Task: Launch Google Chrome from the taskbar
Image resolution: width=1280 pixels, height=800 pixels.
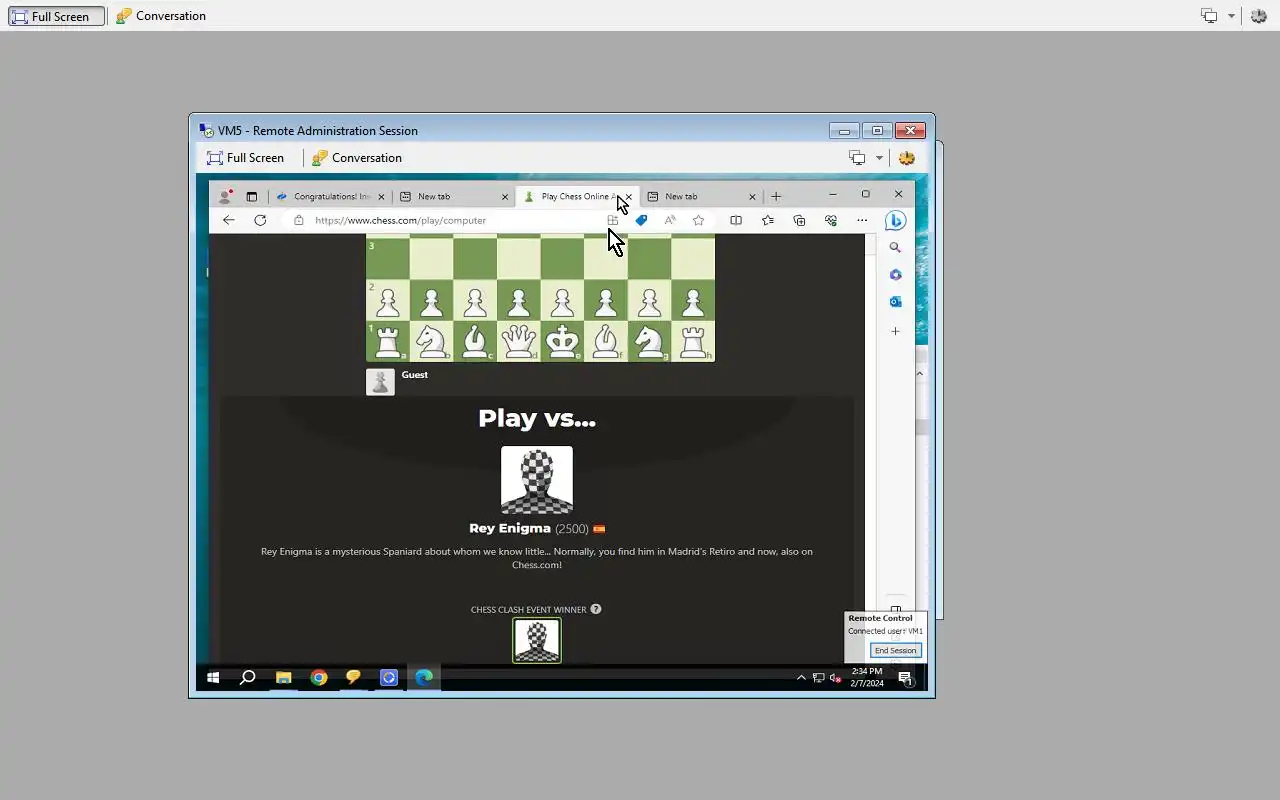Action: click(x=319, y=677)
